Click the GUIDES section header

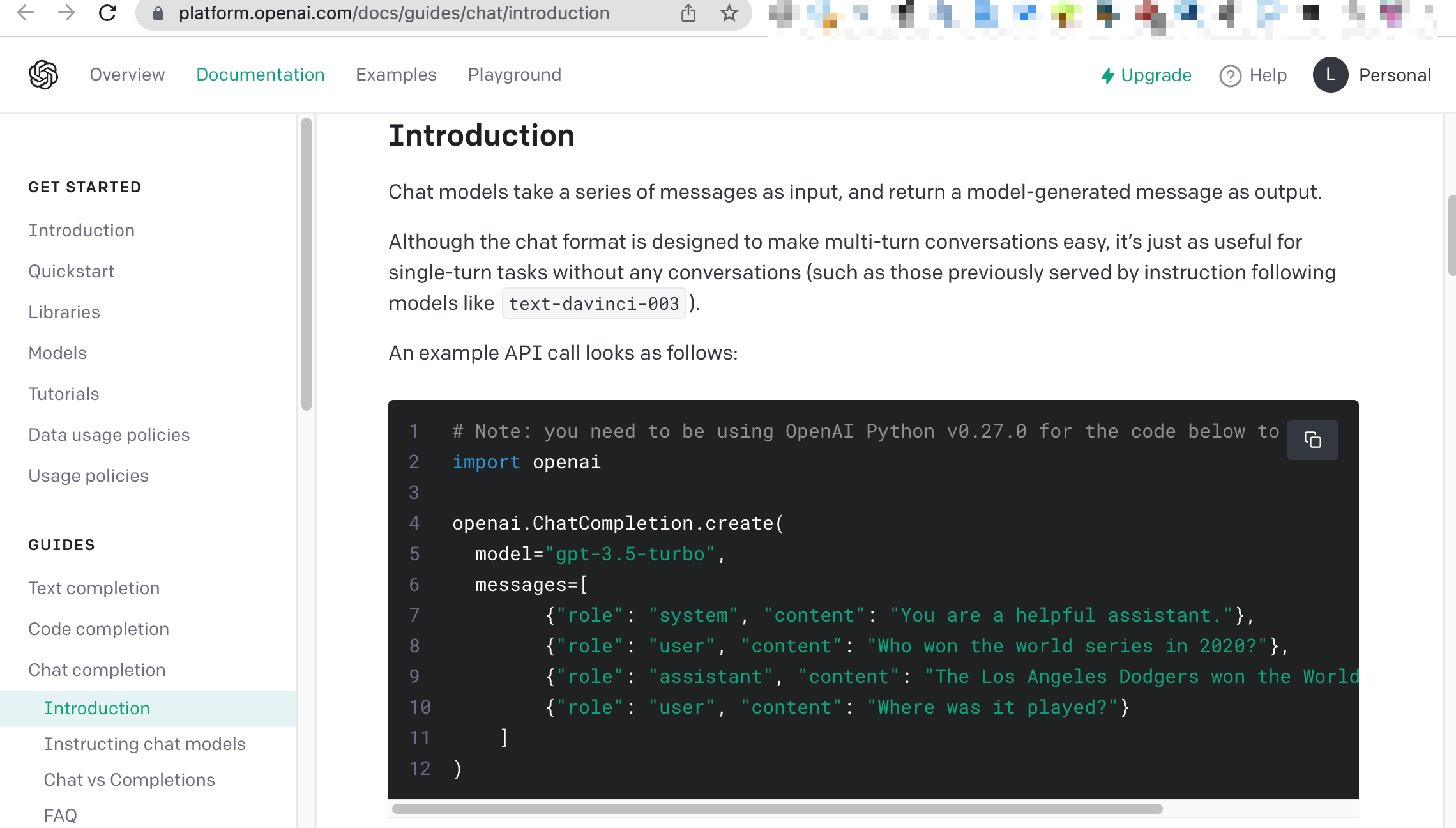[61, 545]
